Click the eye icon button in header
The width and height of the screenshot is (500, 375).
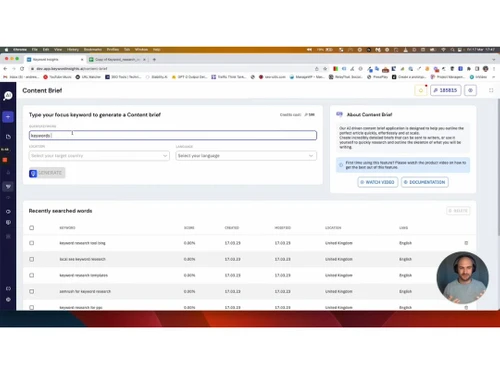tap(470, 90)
